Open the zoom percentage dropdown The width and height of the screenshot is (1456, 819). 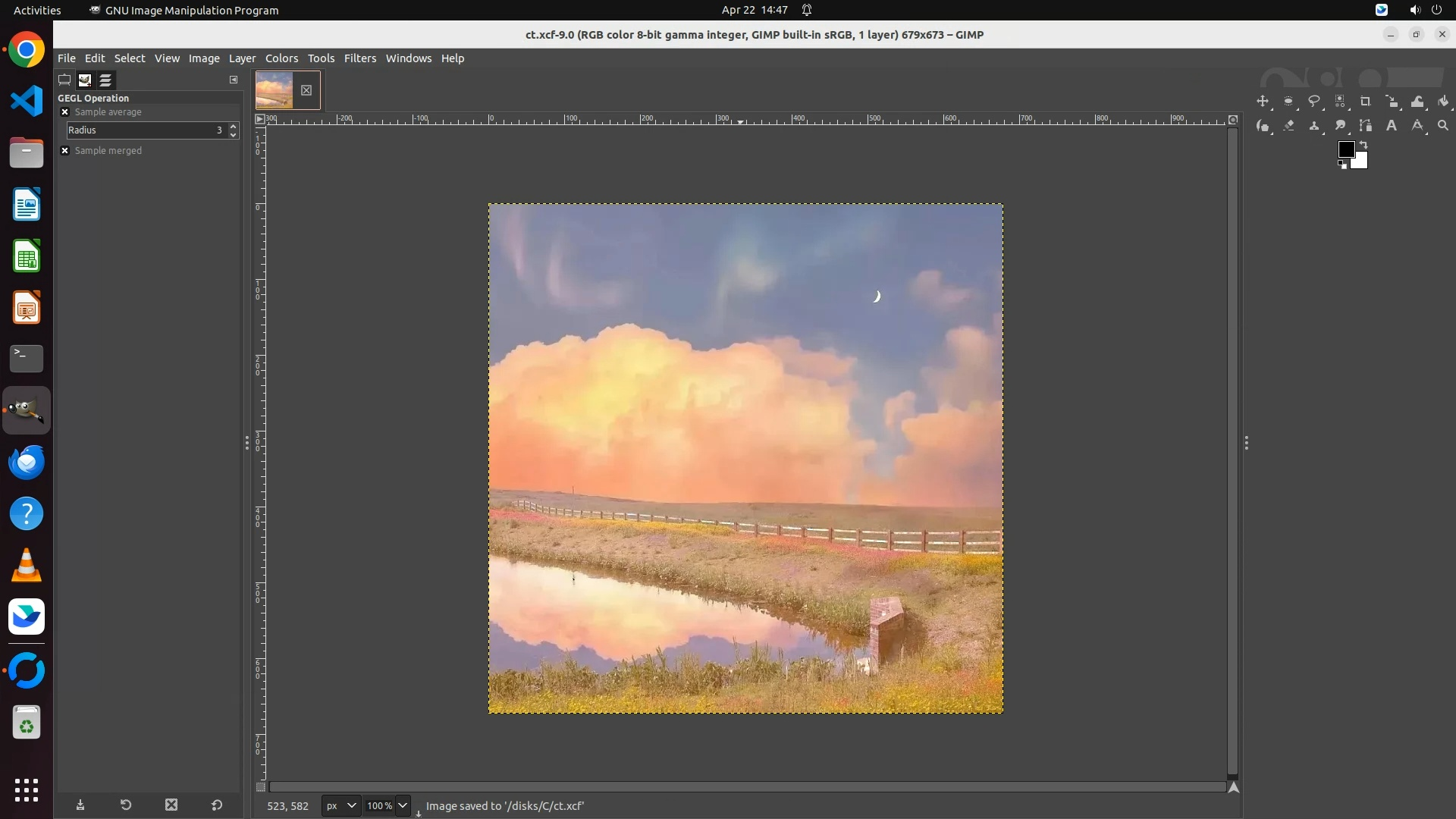tap(403, 806)
